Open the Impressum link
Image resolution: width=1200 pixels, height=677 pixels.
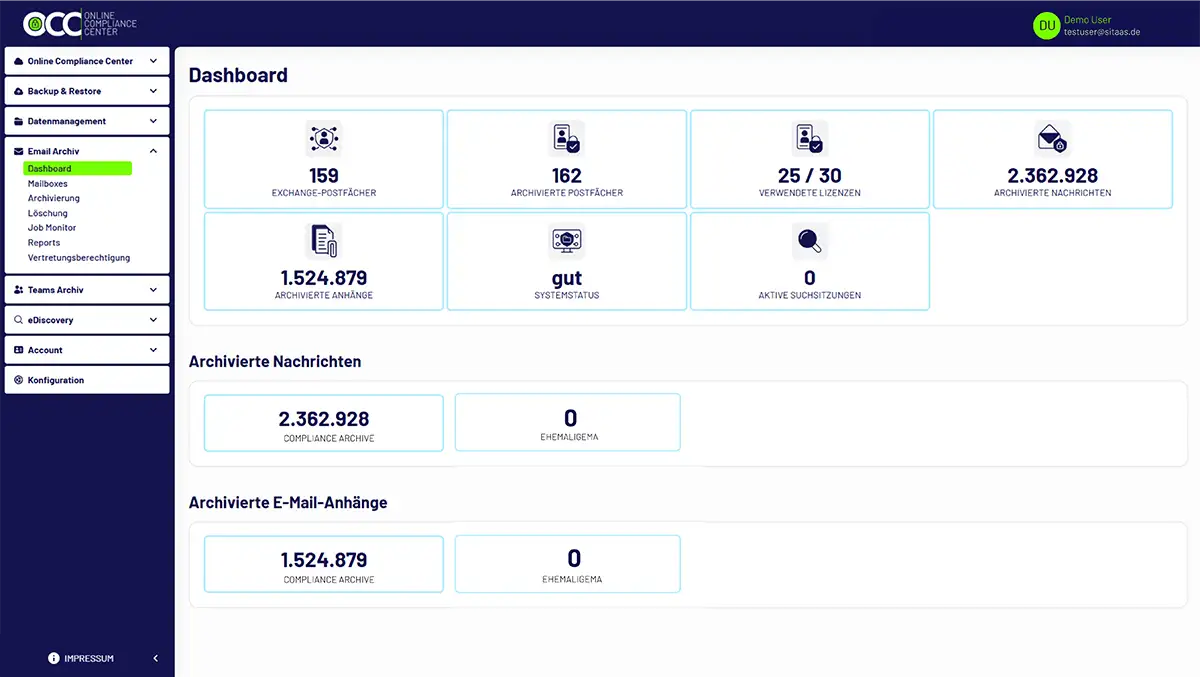(x=88, y=658)
